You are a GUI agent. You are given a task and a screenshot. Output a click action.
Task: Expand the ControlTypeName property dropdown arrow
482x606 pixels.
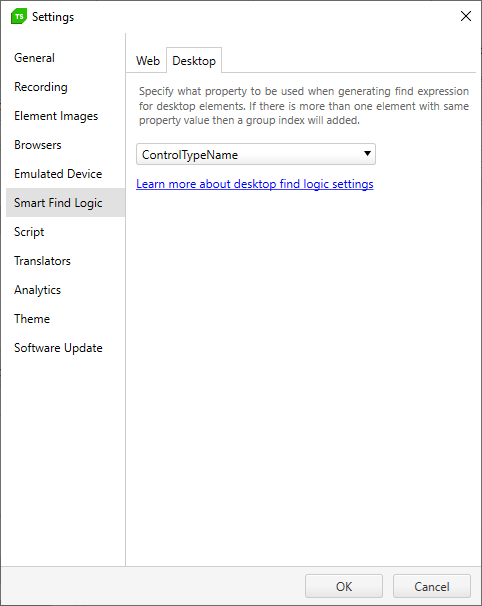click(367, 154)
